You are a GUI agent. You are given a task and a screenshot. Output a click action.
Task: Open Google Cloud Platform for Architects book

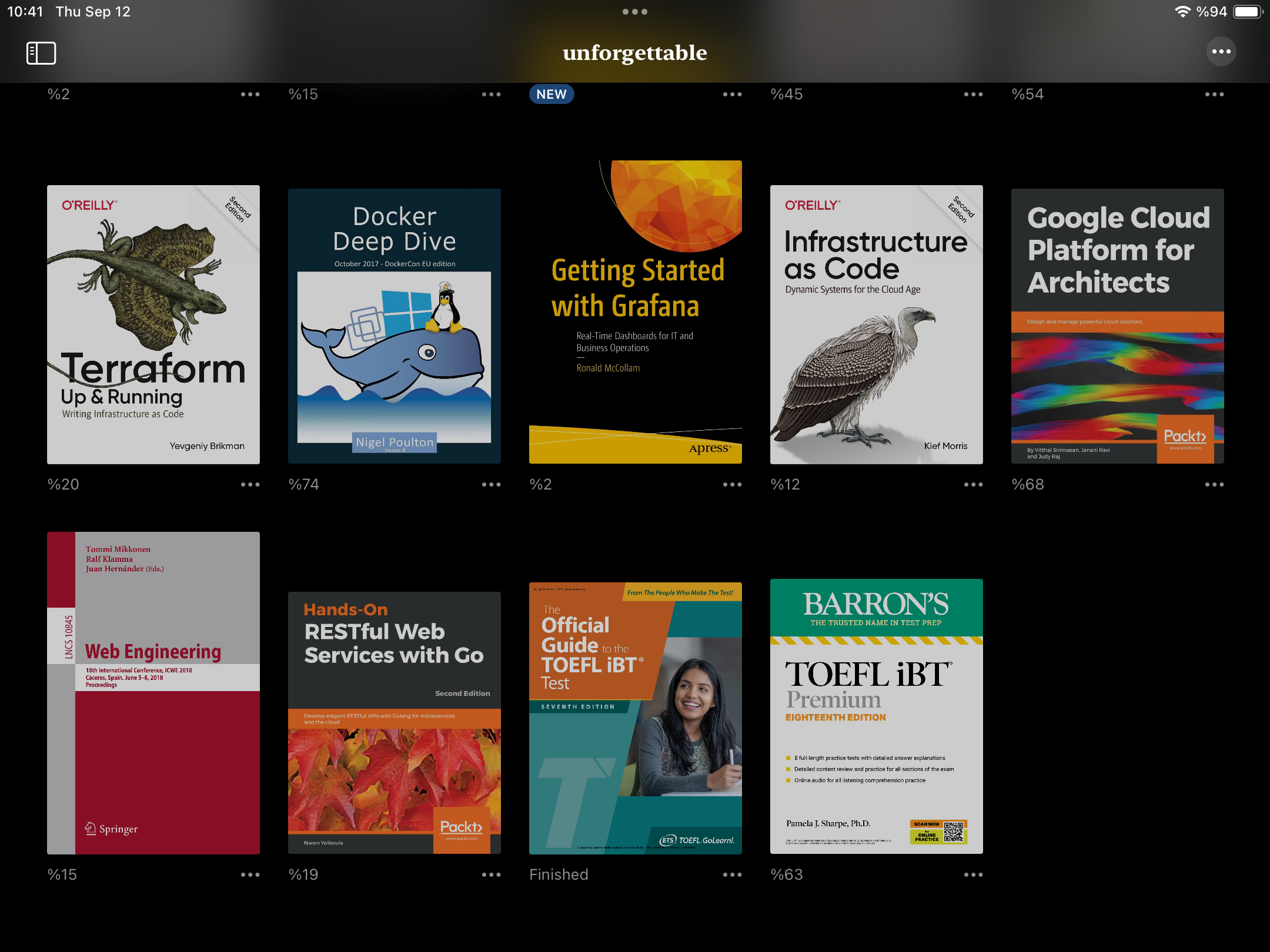[x=1117, y=326]
